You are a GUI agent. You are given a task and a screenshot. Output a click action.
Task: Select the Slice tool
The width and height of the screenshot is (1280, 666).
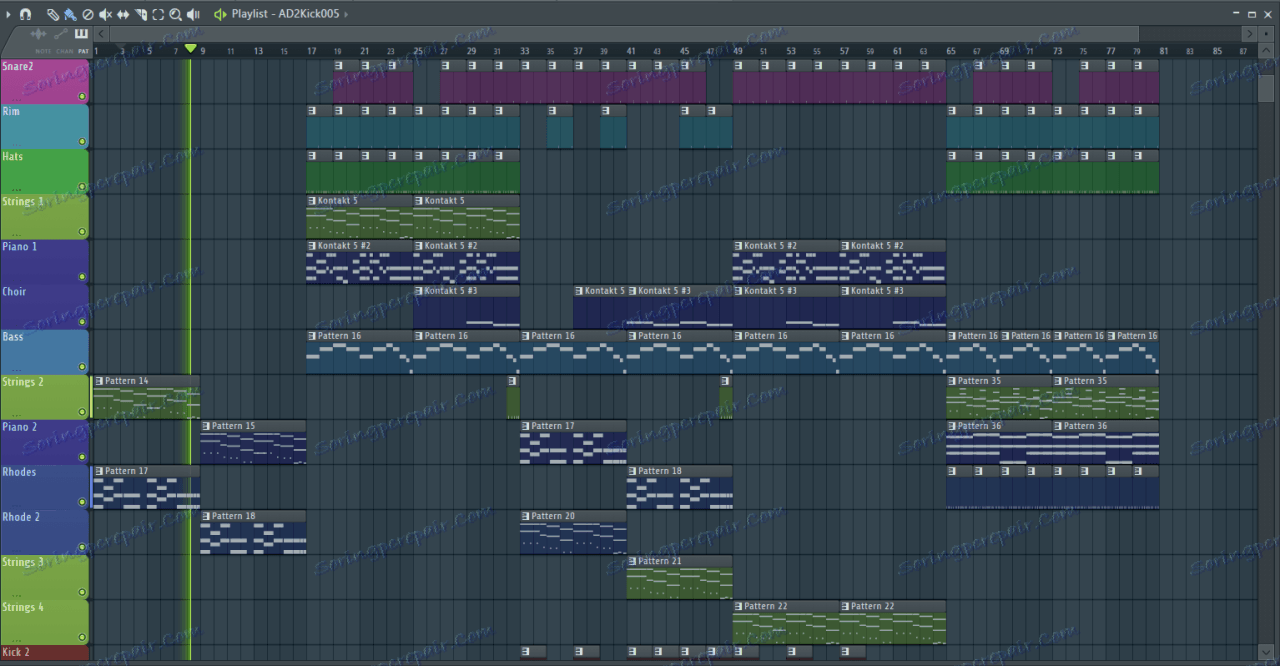pyautogui.click(x=141, y=14)
